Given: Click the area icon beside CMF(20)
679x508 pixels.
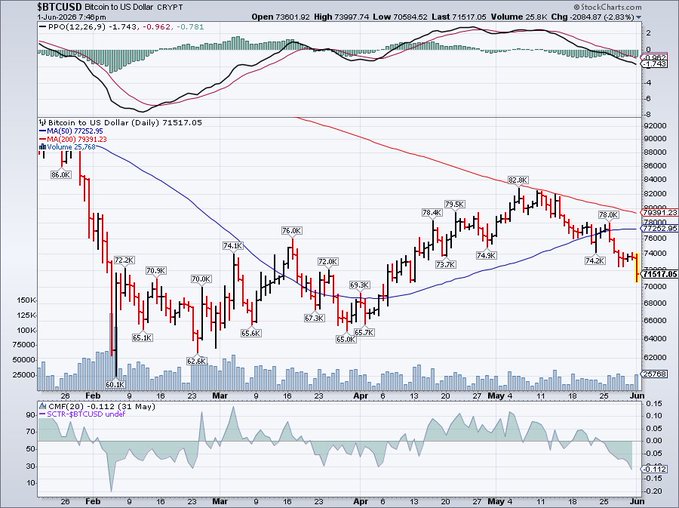Looking at the screenshot, I should tap(42, 406).
